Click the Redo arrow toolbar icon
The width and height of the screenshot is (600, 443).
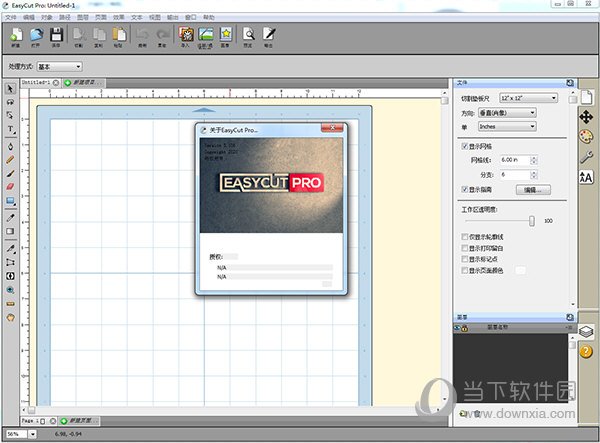click(163, 35)
